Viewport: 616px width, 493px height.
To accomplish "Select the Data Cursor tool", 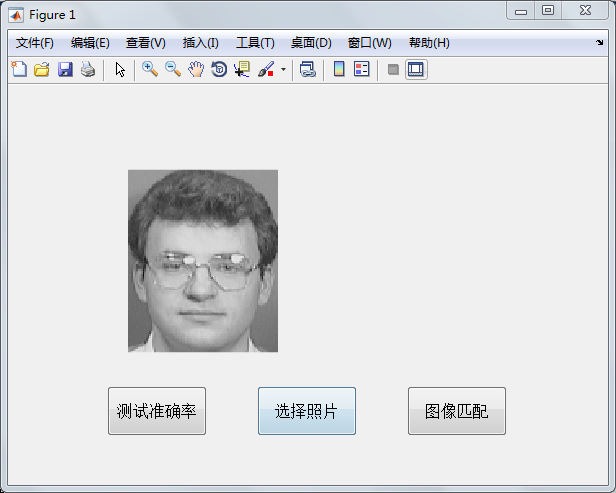I will (242, 70).
